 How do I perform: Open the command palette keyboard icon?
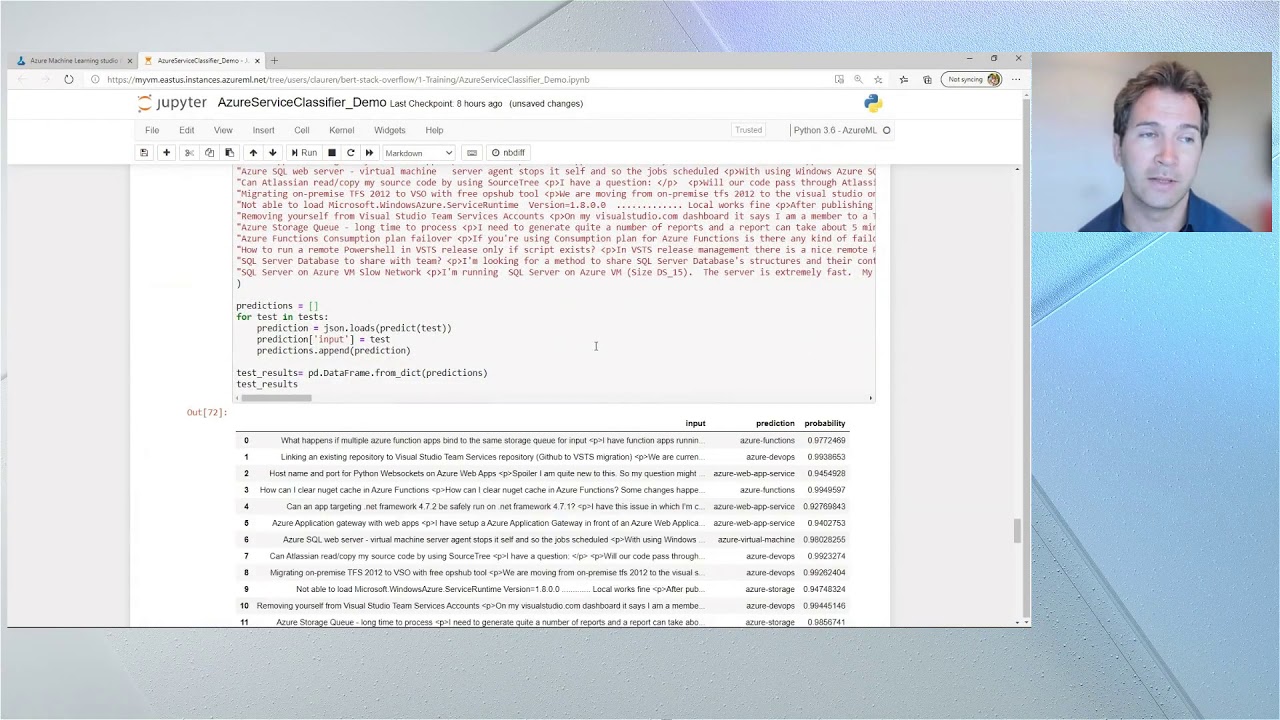tap(472, 153)
